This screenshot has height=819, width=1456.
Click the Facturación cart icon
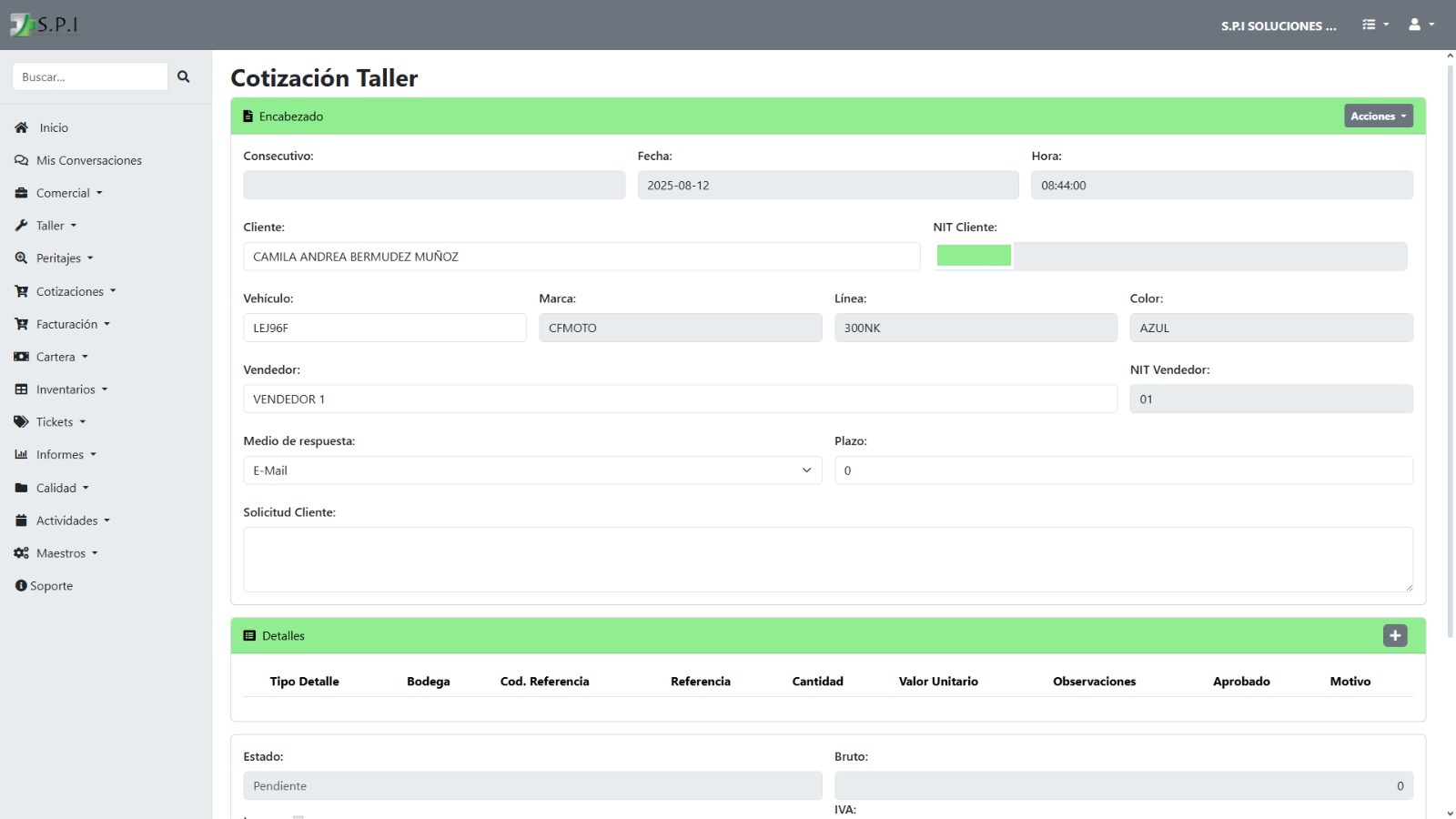tap(21, 324)
